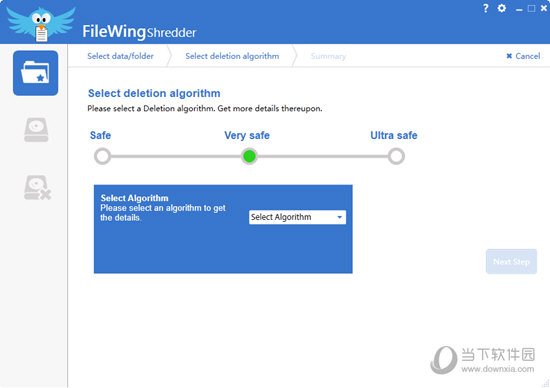
Task: Open the file/folder shredder sidebar section
Action: point(35,73)
